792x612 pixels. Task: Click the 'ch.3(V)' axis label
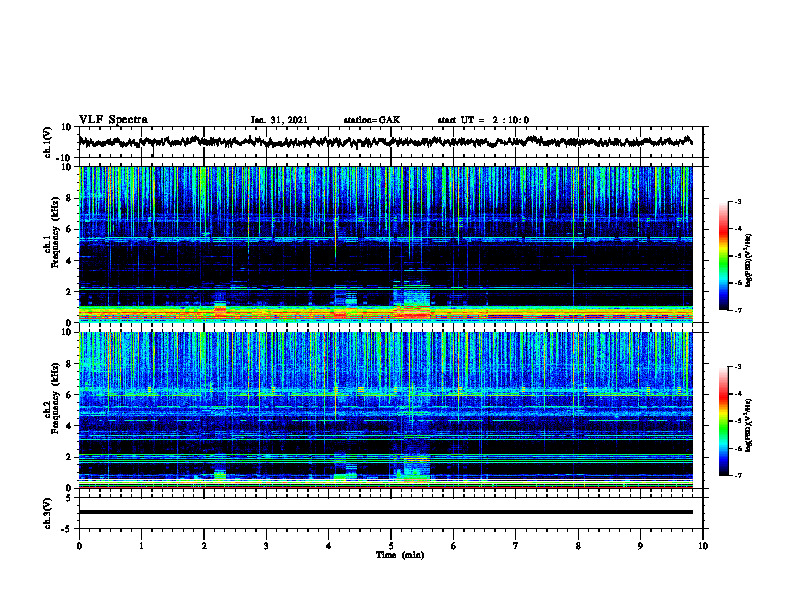[48, 513]
